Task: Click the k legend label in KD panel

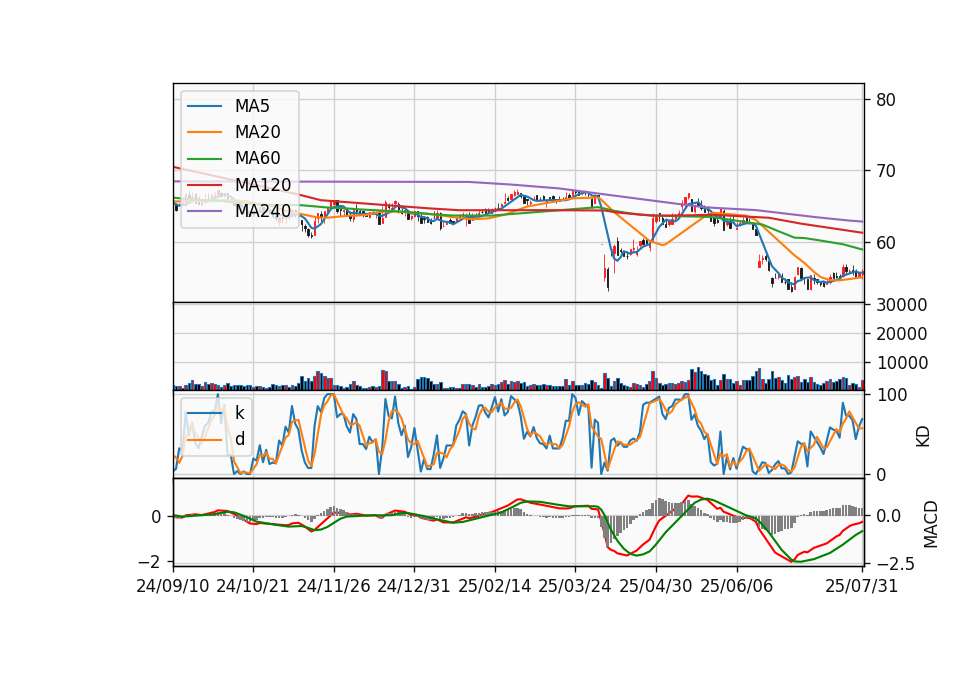Action: click(239, 413)
